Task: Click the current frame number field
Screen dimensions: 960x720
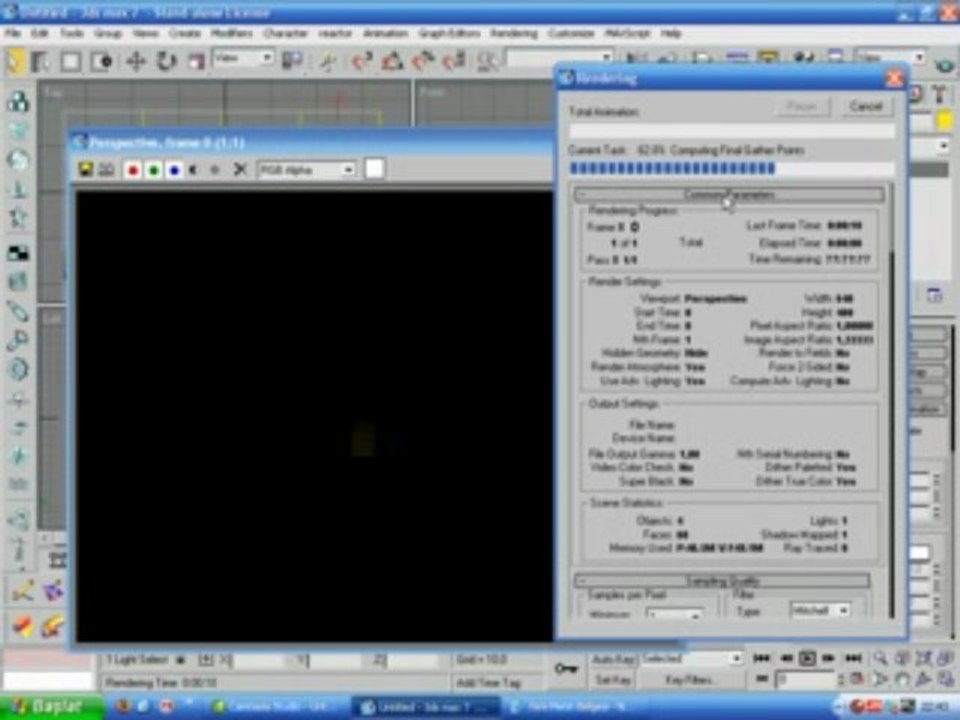Action: [806, 680]
